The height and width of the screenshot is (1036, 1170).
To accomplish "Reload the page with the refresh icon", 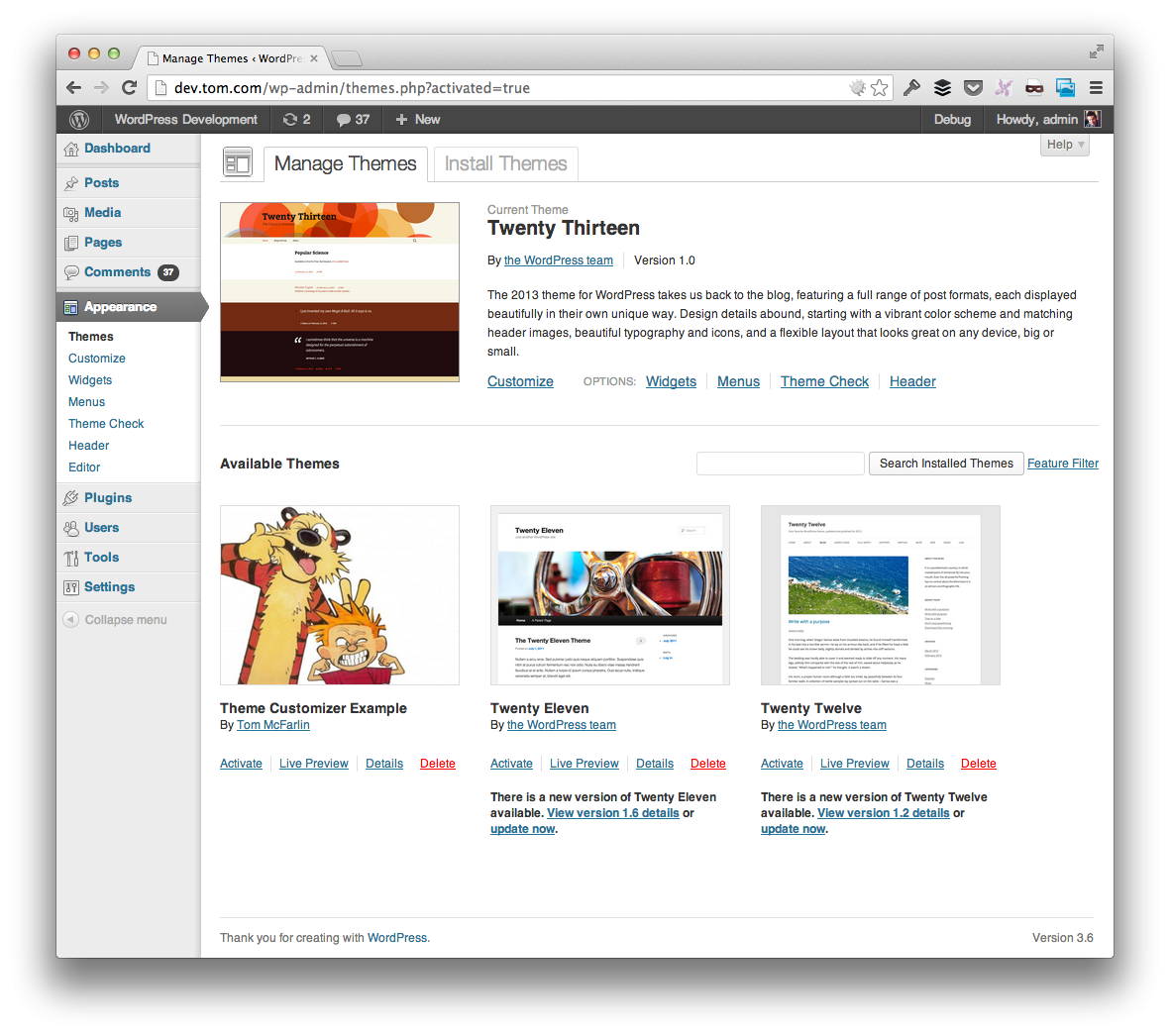I will pos(129,87).
